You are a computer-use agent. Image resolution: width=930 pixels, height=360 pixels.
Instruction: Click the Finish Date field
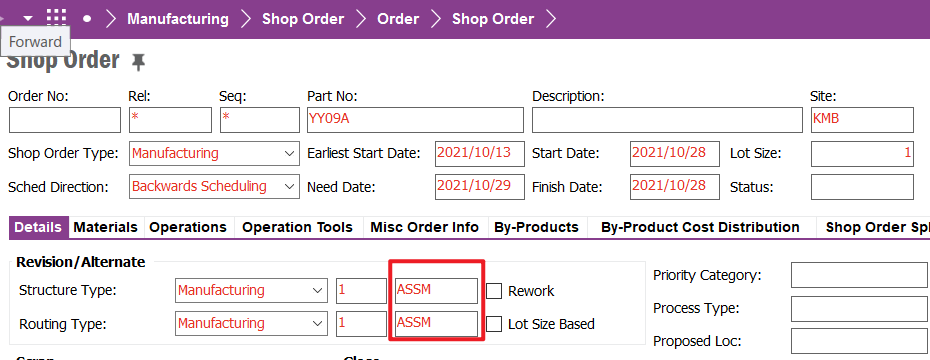[675, 186]
